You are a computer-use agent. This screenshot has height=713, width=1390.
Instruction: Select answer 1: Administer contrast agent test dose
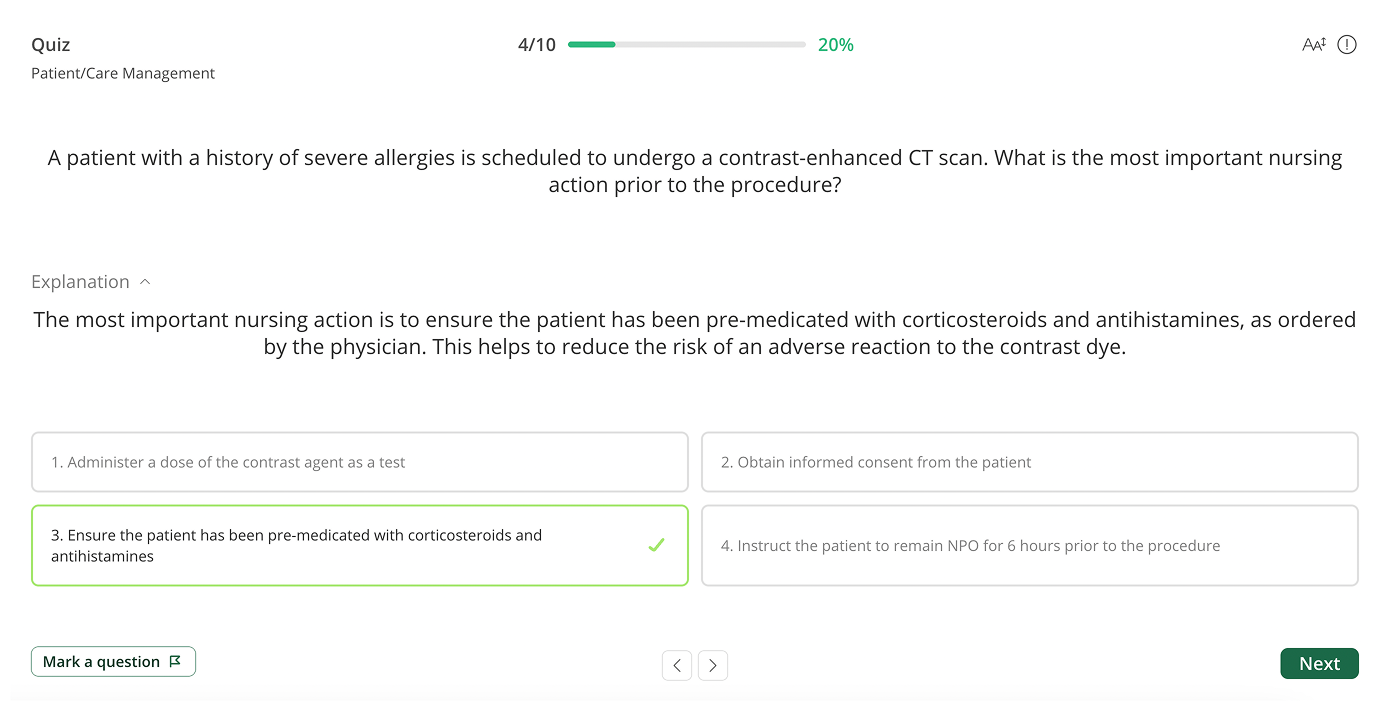tap(360, 462)
